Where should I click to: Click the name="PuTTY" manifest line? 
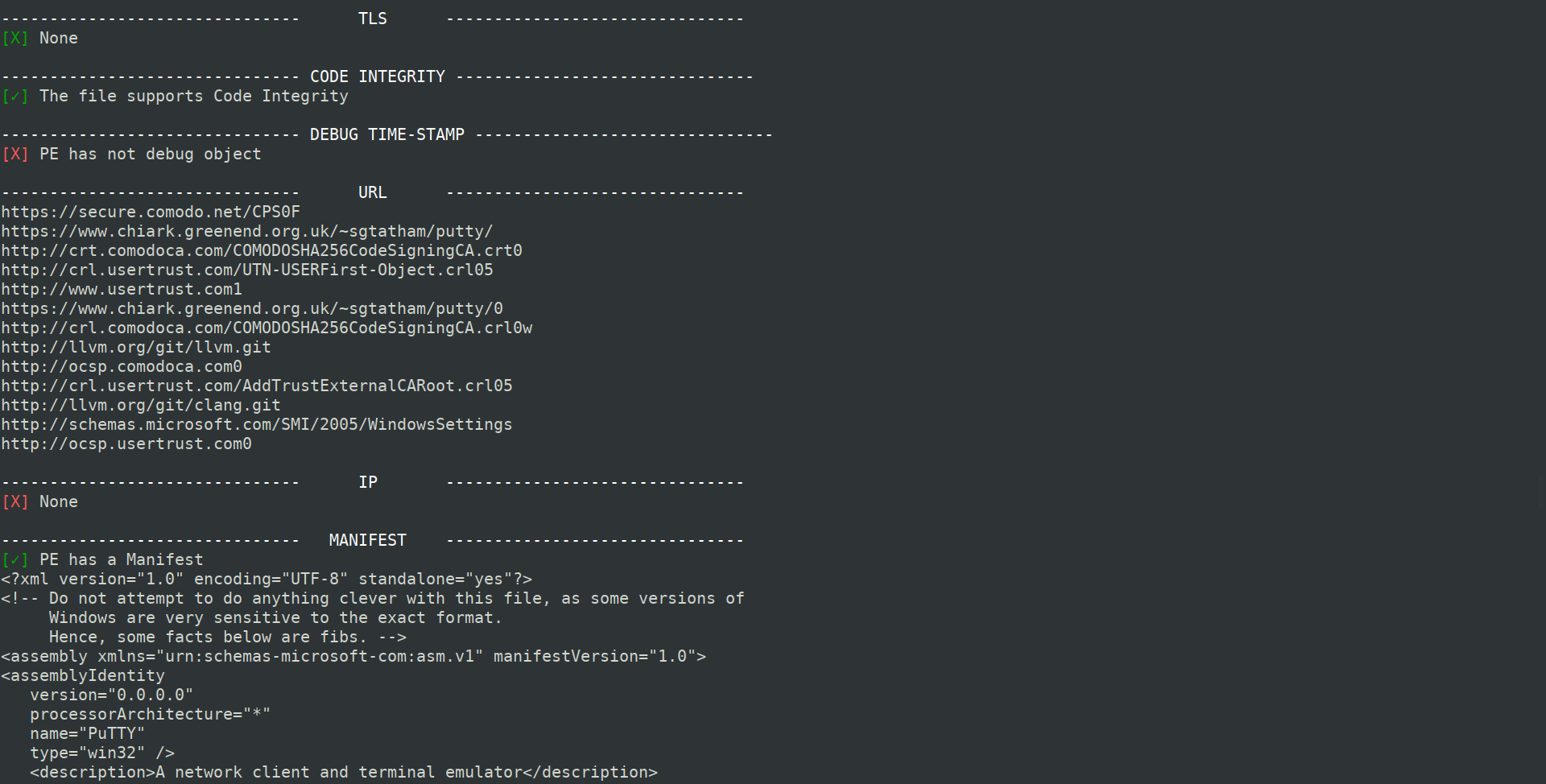[88, 733]
